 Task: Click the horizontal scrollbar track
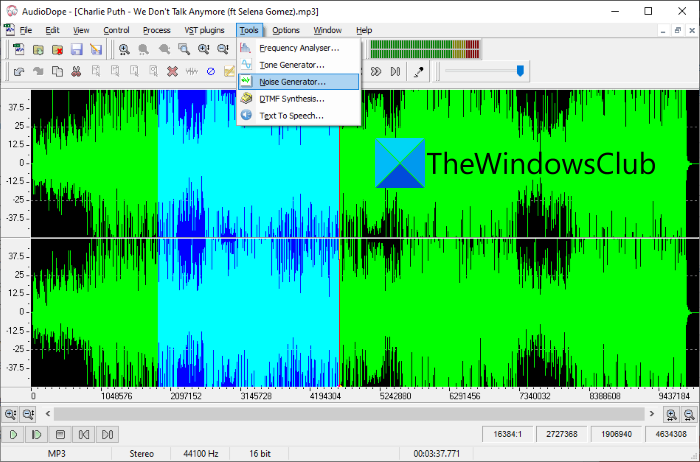(x=349, y=414)
